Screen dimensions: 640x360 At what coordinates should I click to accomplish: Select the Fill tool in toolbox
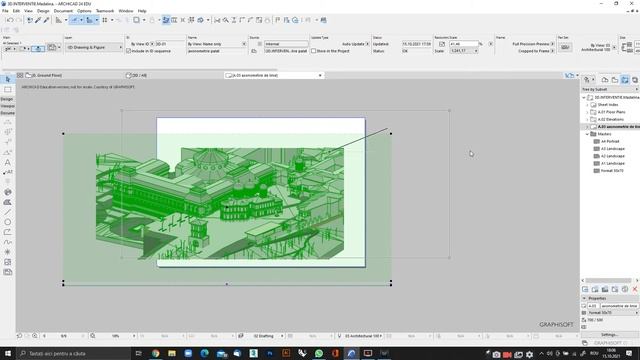tap(7, 202)
